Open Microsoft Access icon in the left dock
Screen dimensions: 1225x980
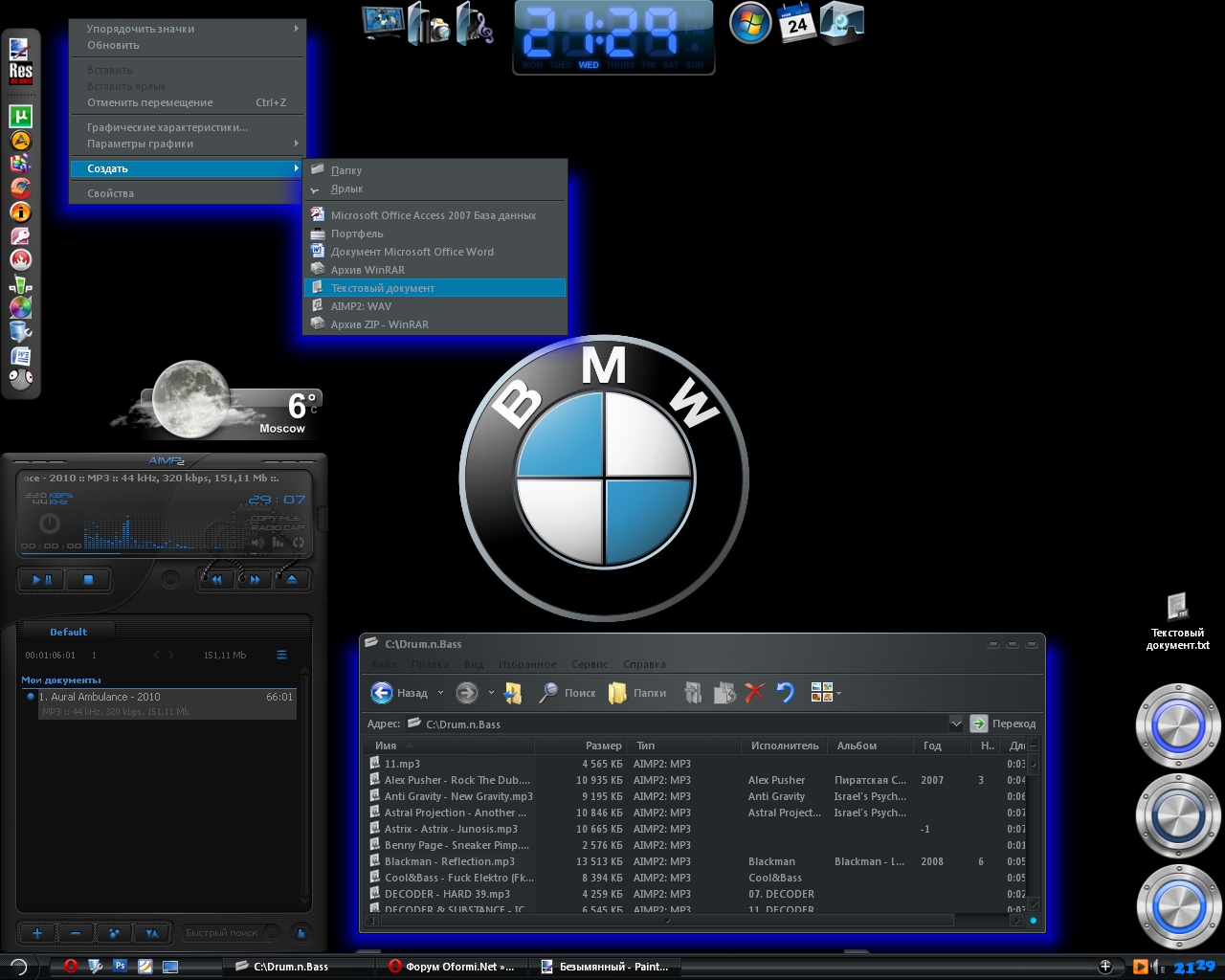pos(20,236)
